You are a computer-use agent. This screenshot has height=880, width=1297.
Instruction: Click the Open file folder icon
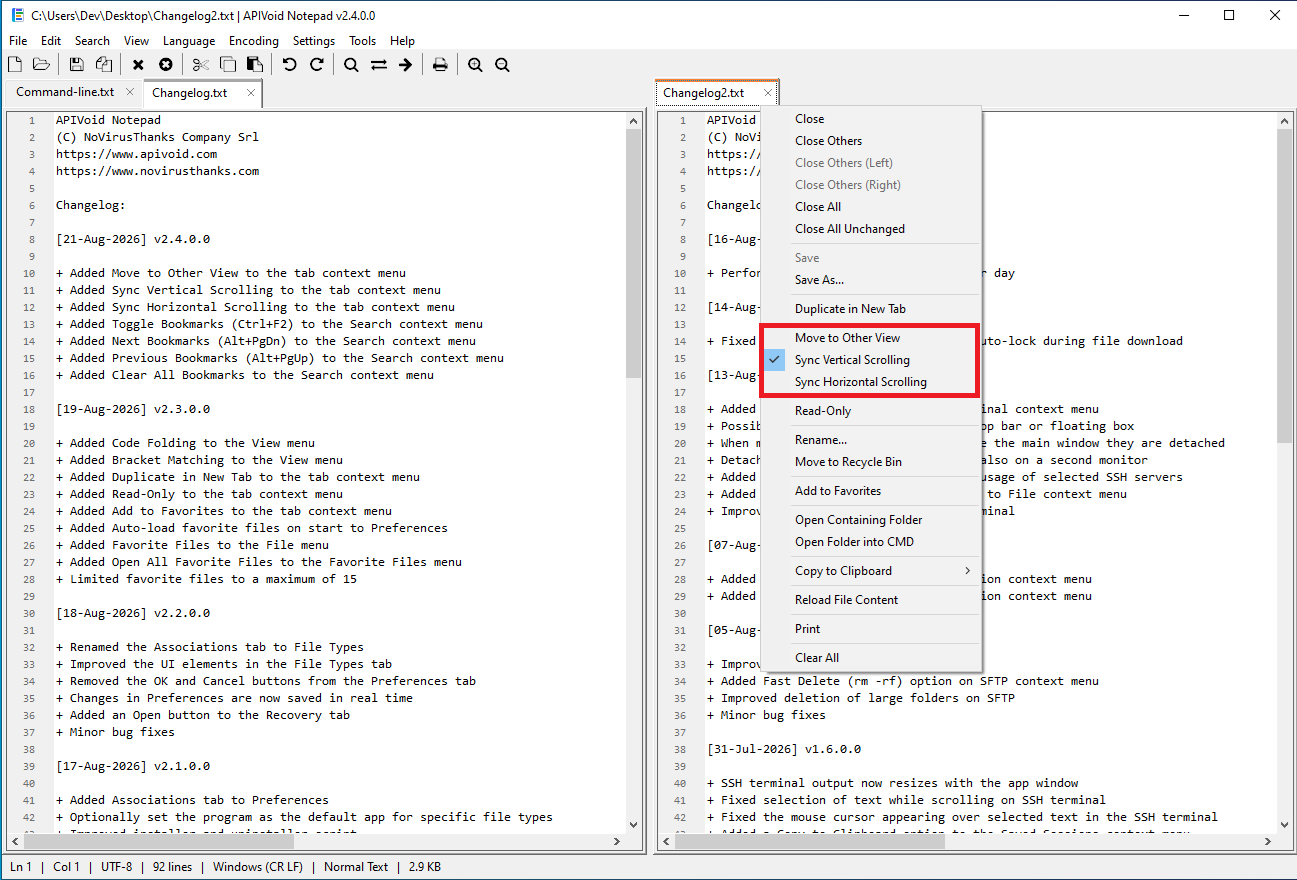pyautogui.click(x=41, y=65)
